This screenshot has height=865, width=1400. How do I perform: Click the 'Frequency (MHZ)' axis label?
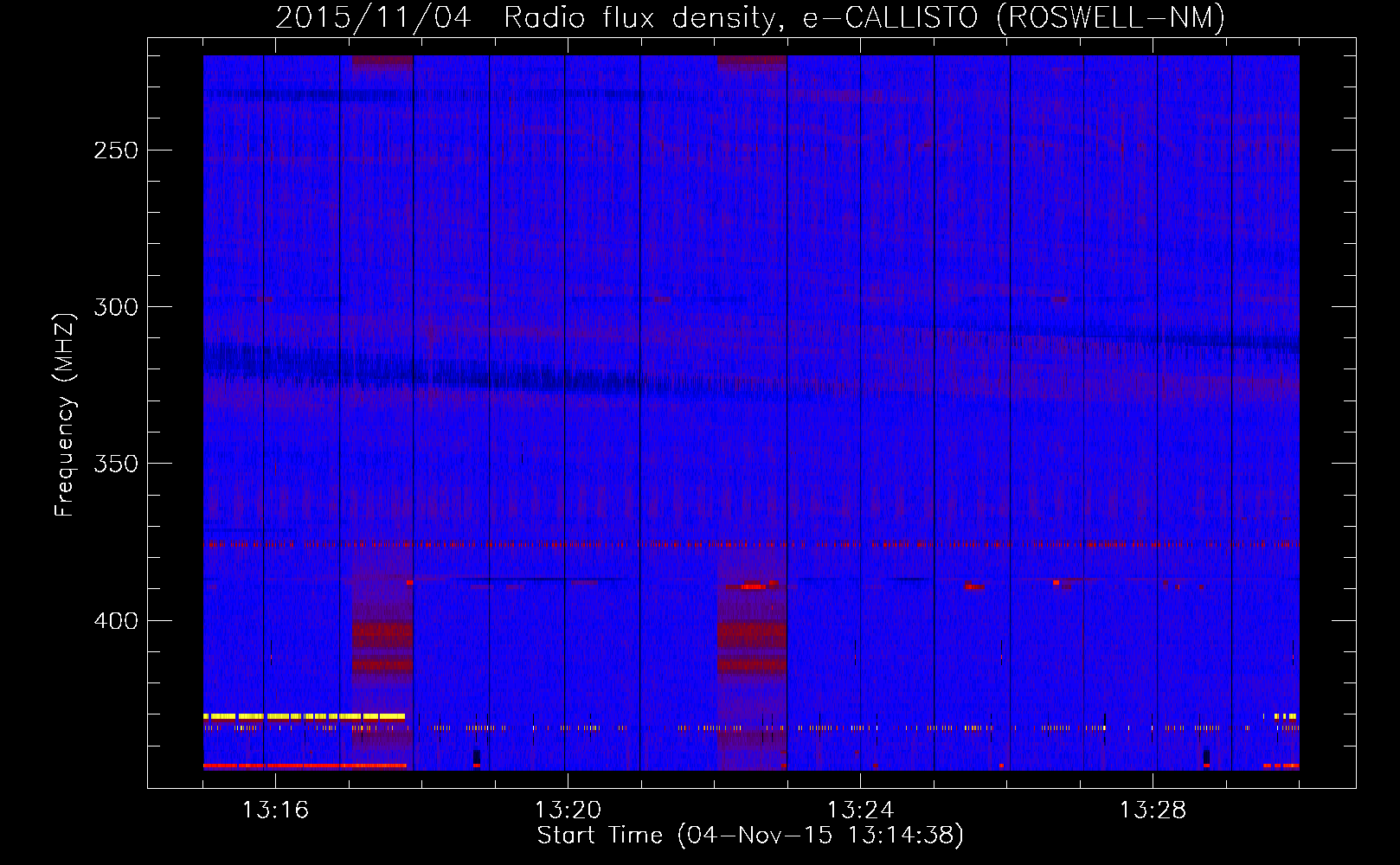pyautogui.click(x=65, y=414)
